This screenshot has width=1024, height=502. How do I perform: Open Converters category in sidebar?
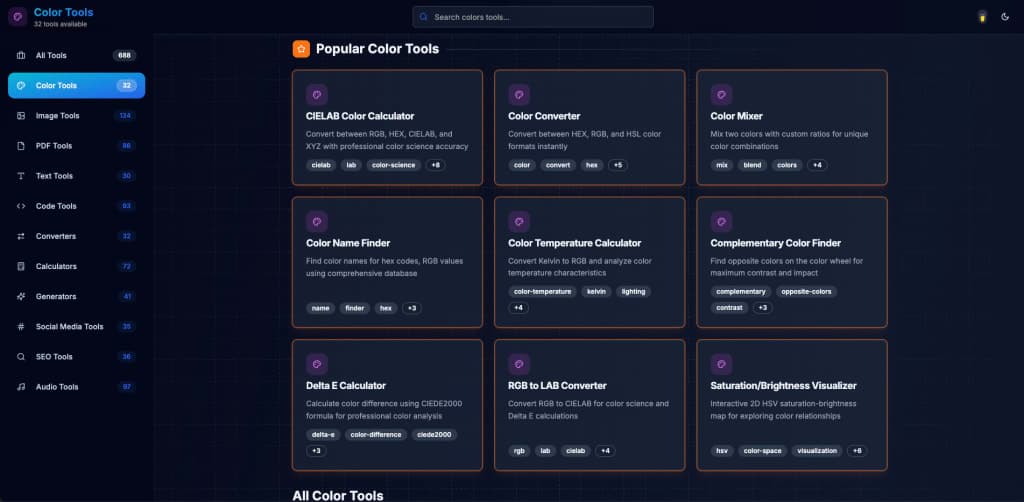[76, 236]
